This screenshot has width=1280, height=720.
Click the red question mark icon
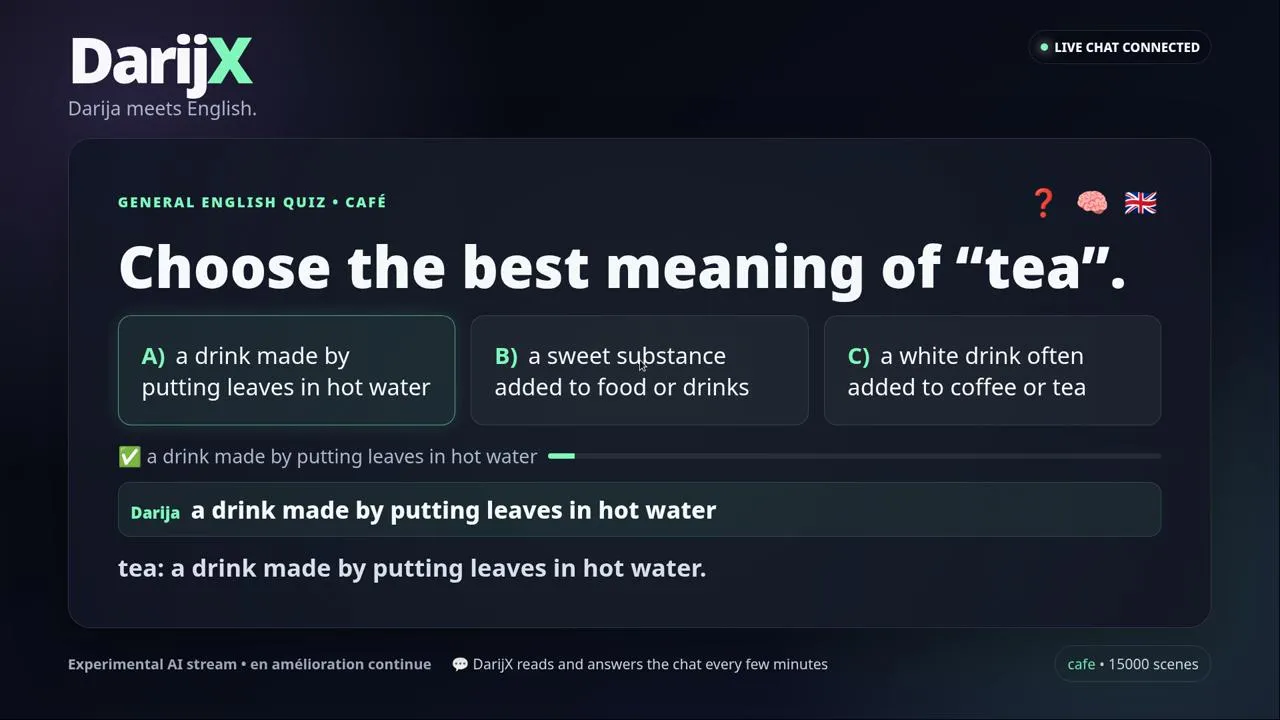(1043, 203)
